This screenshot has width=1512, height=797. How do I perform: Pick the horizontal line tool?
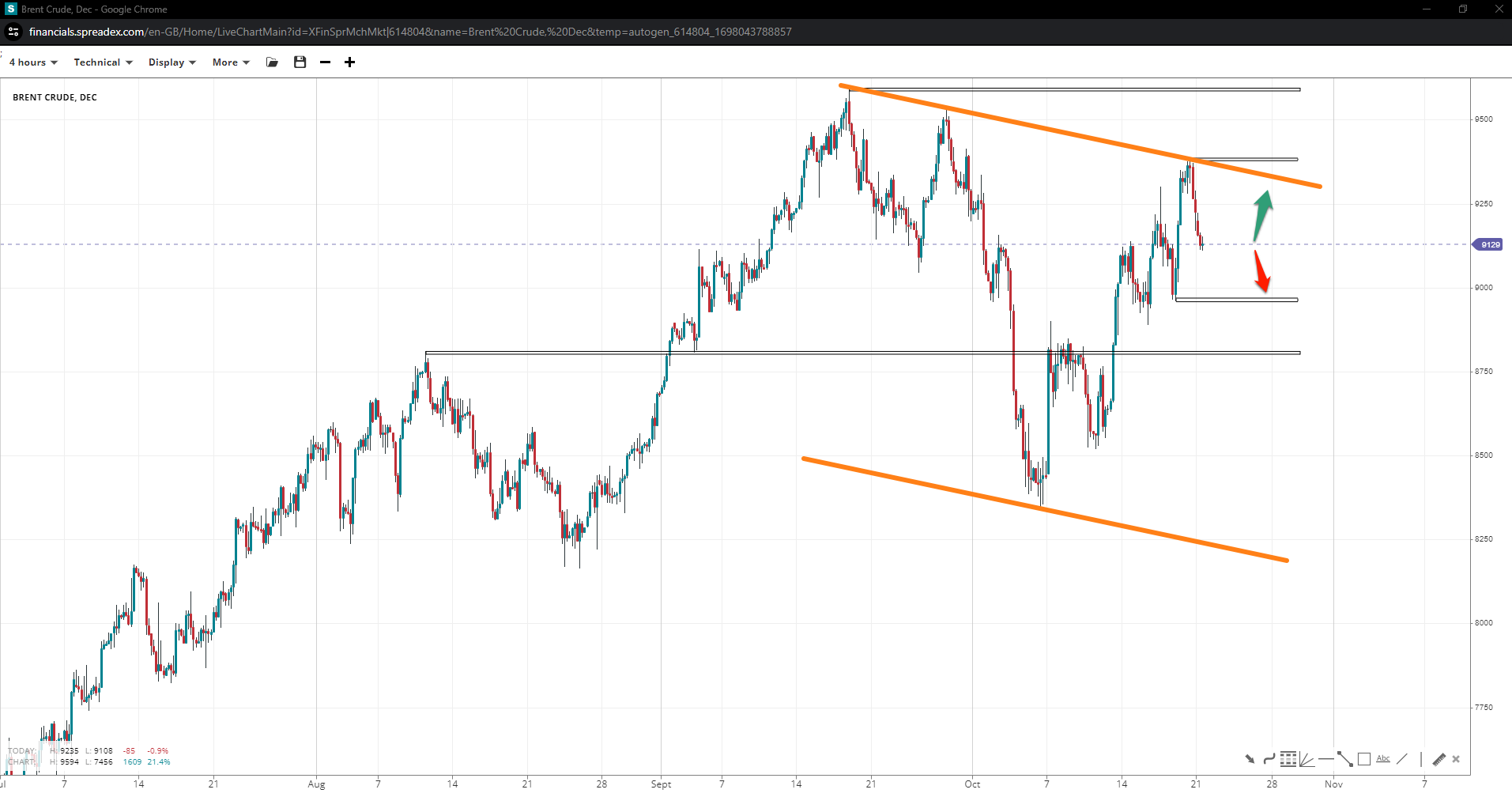1325,759
